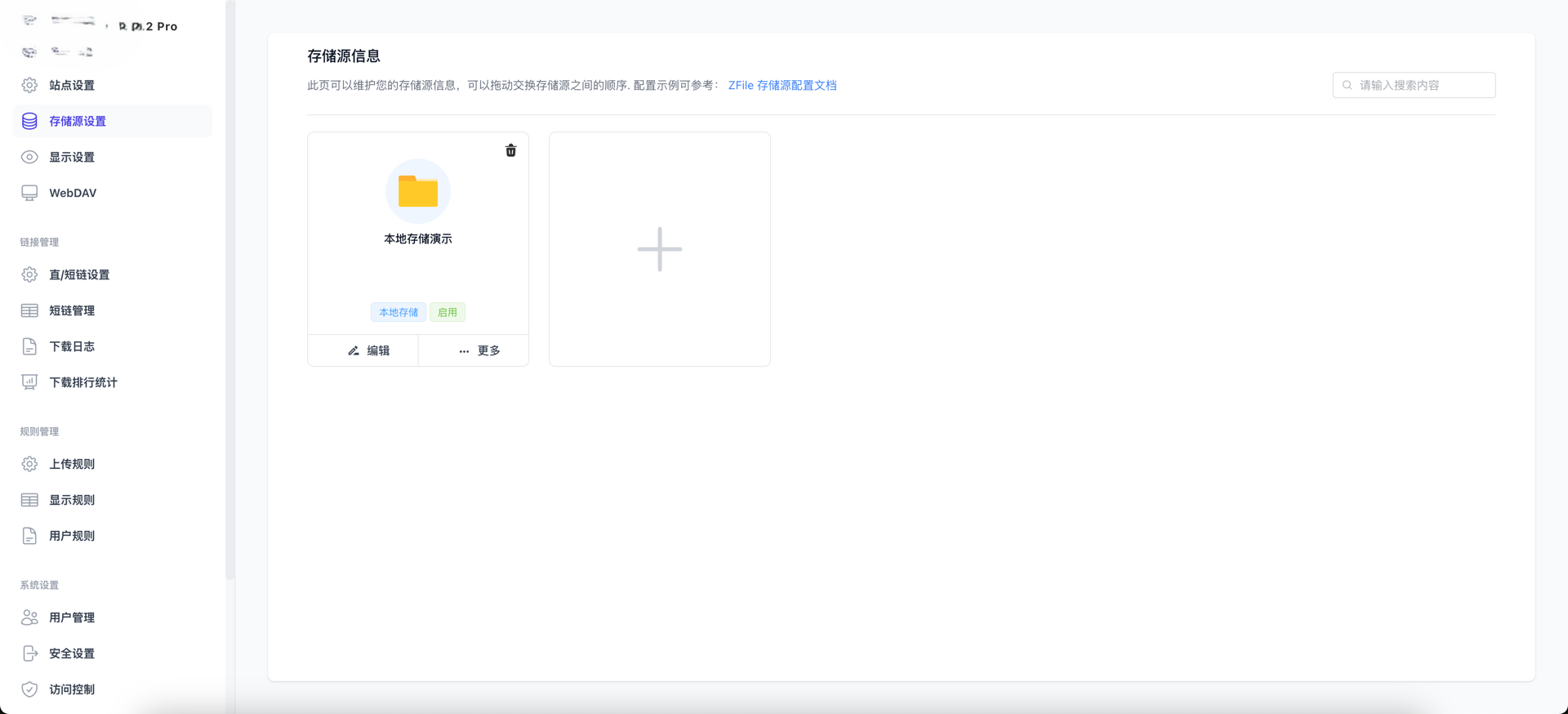The height and width of the screenshot is (714, 1568).
Task: Click the 短链管理 table icon
Action: pos(29,310)
